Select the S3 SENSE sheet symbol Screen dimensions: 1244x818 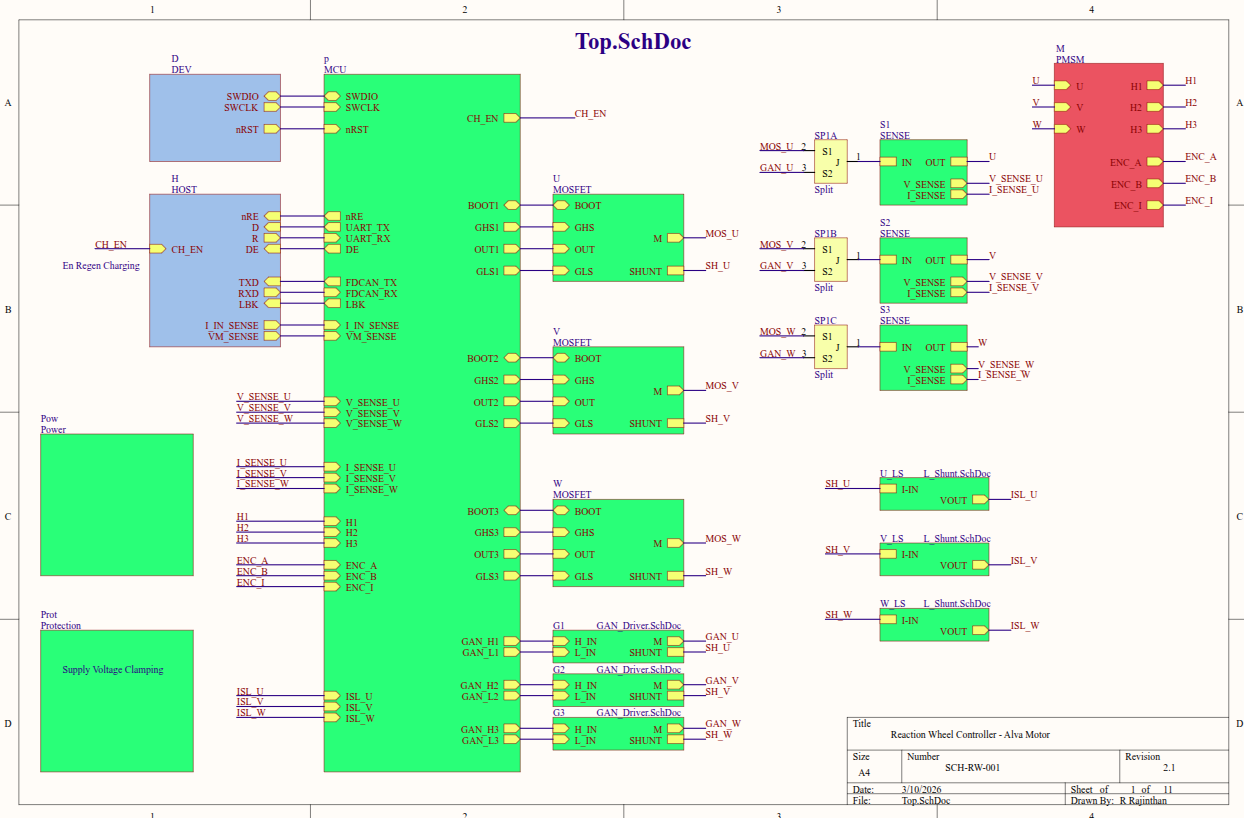923,358
